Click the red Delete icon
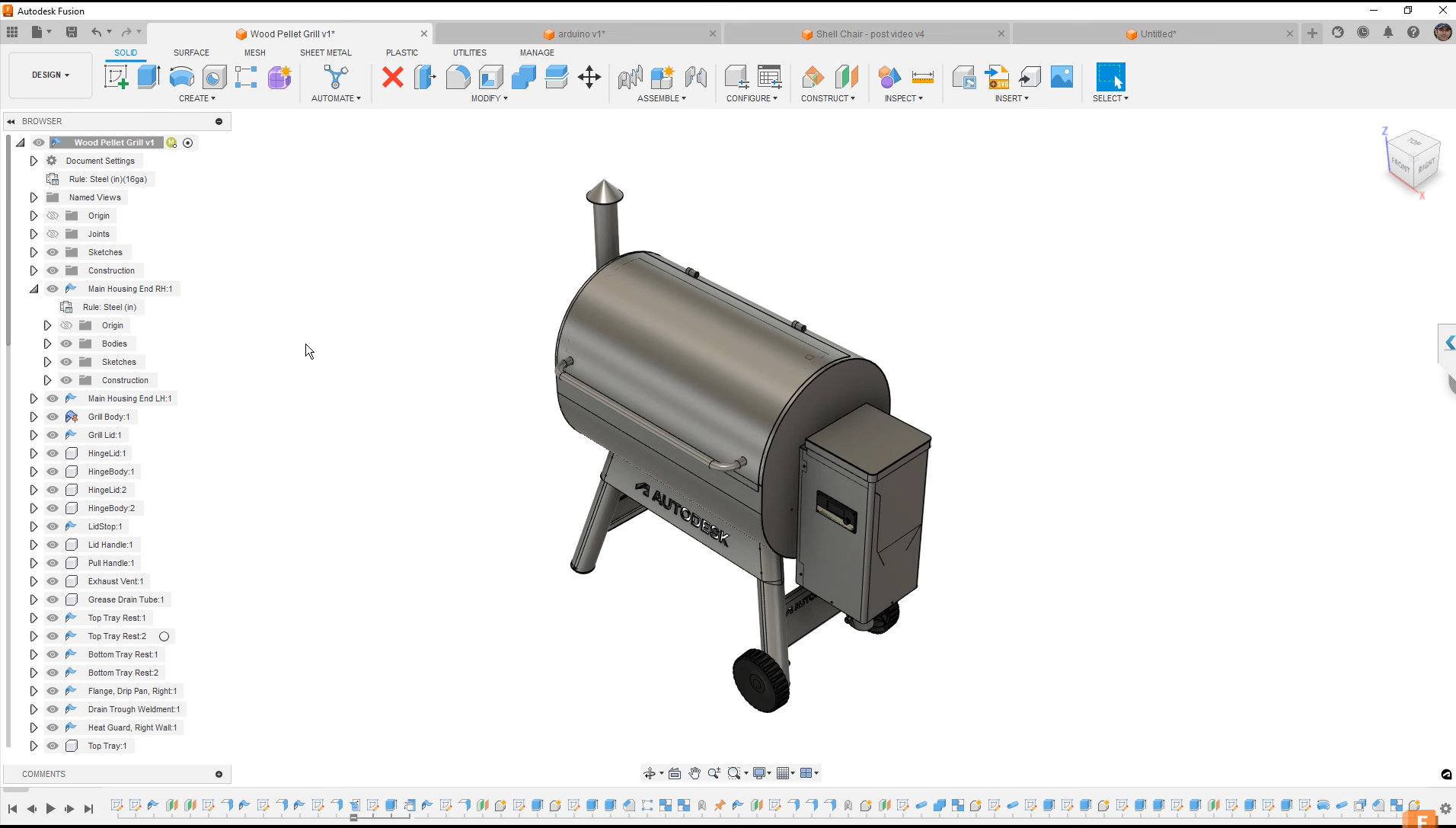The image size is (1456, 828). coord(393,77)
